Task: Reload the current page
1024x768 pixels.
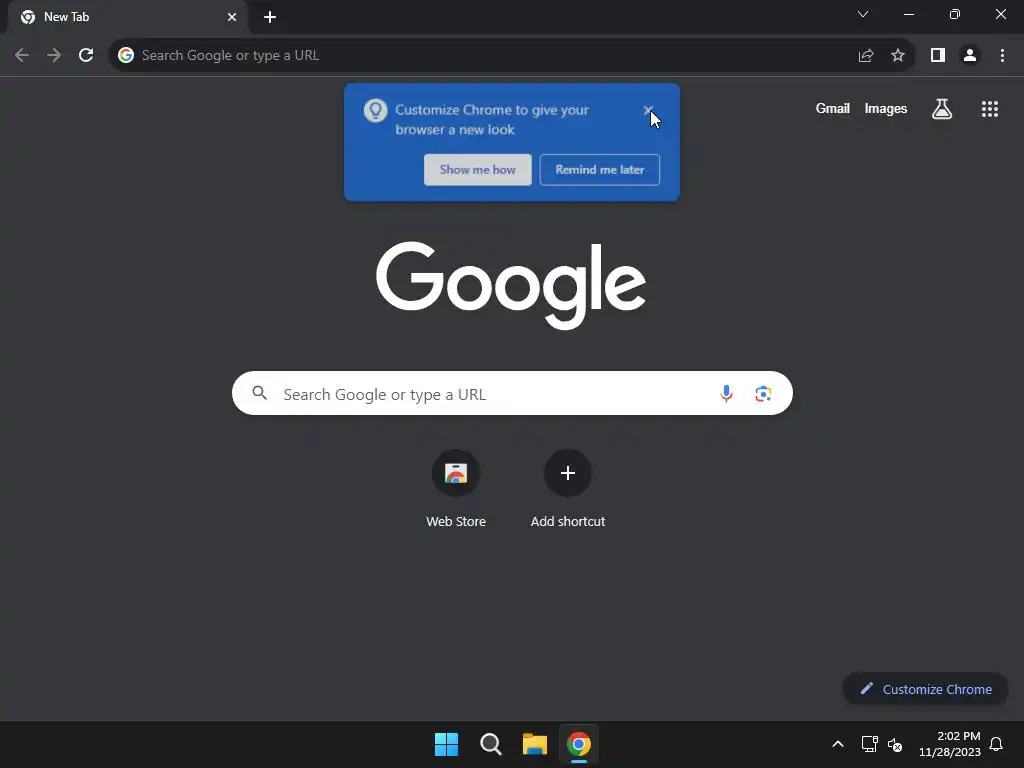Action: pyautogui.click(x=86, y=56)
